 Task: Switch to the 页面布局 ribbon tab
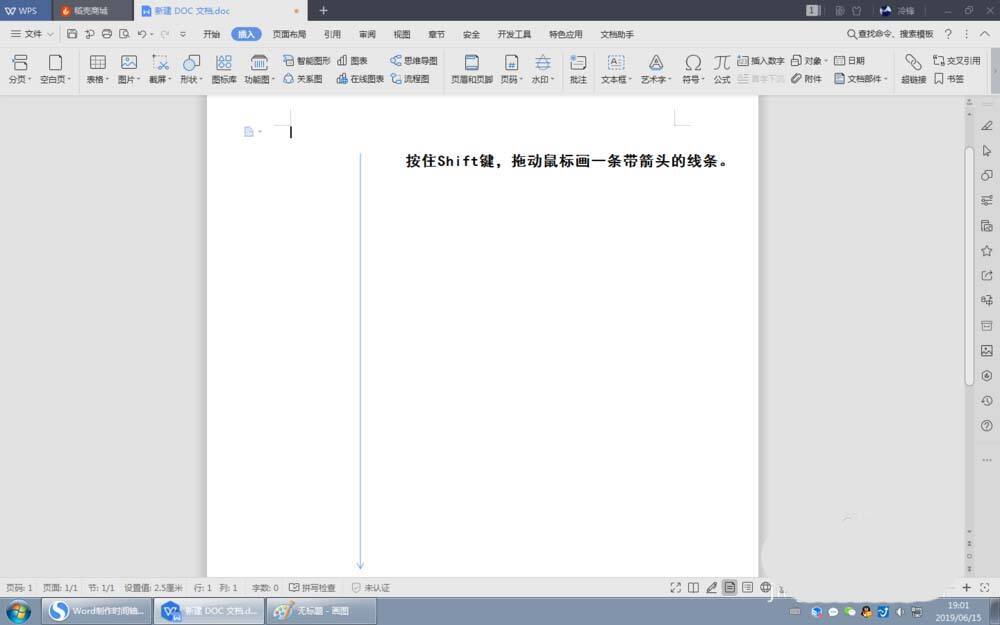click(x=289, y=33)
